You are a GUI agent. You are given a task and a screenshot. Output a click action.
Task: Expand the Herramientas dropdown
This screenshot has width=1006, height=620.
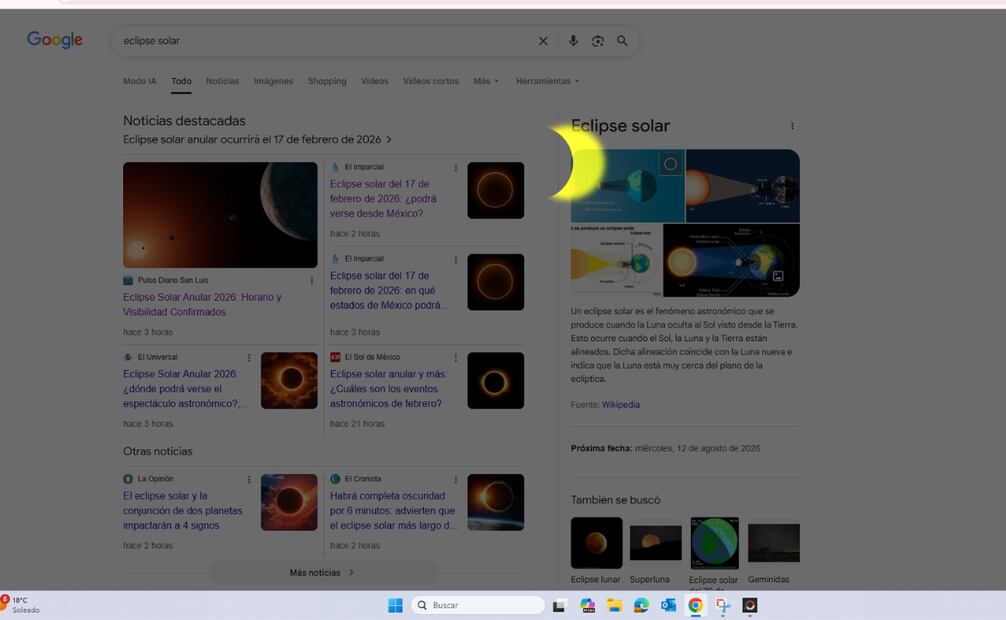pyautogui.click(x=547, y=81)
